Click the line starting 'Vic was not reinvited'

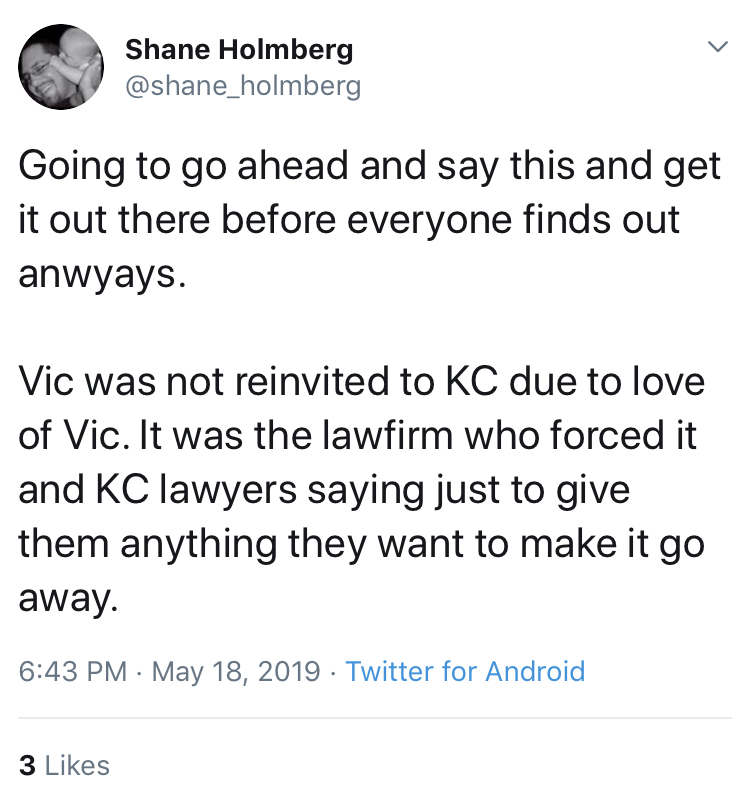(x=362, y=382)
